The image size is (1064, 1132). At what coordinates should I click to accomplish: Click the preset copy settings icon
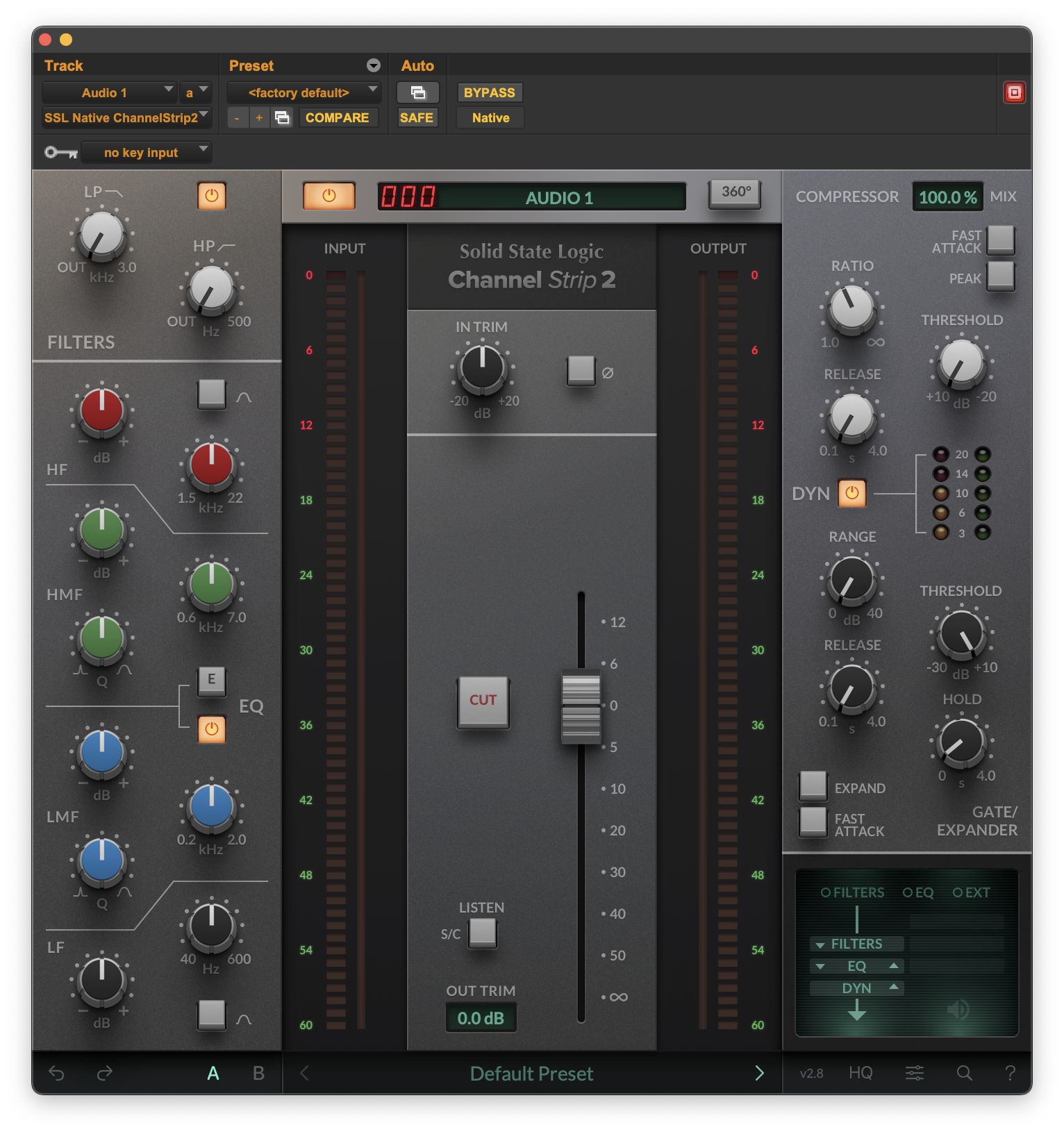pos(282,117)
